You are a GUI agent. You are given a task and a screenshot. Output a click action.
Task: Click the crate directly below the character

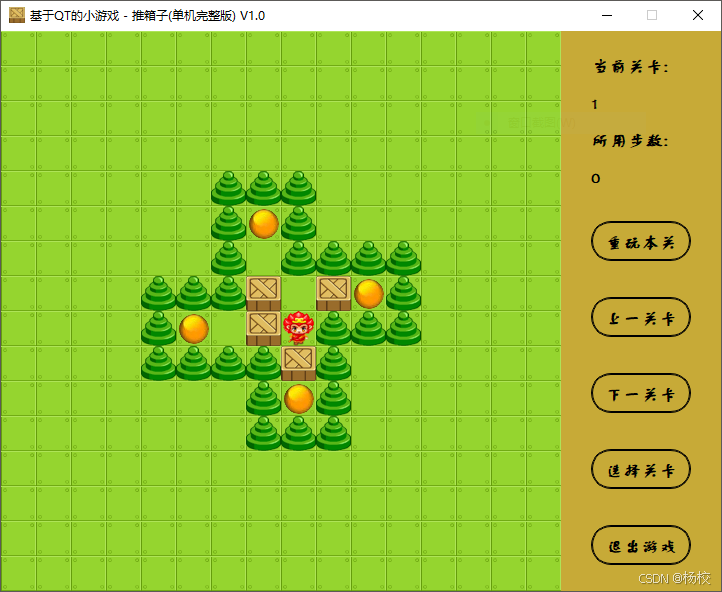pos(298,363)
